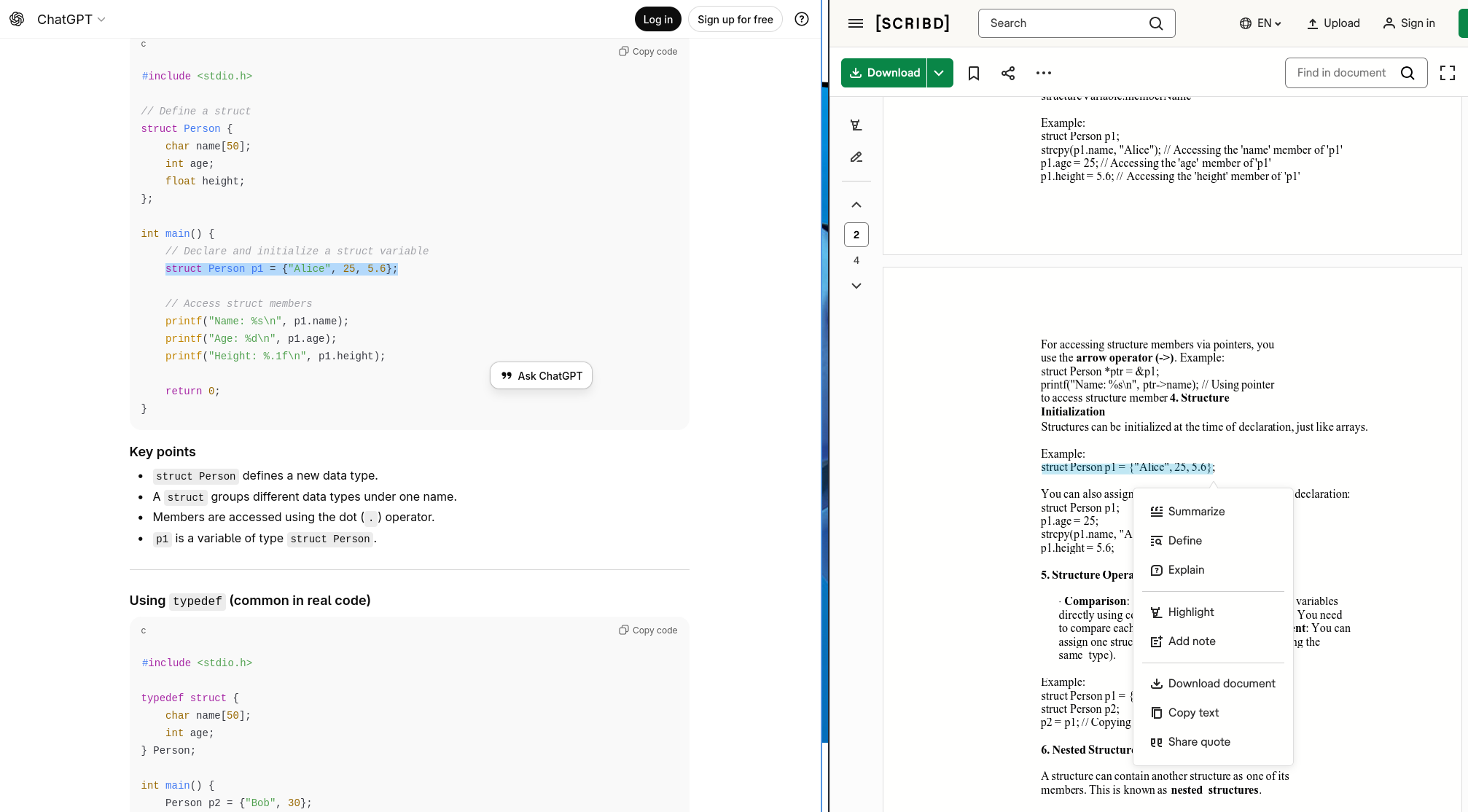
Task: Select the pencil annotate tool in sidebar
Action: click(856, 157)
